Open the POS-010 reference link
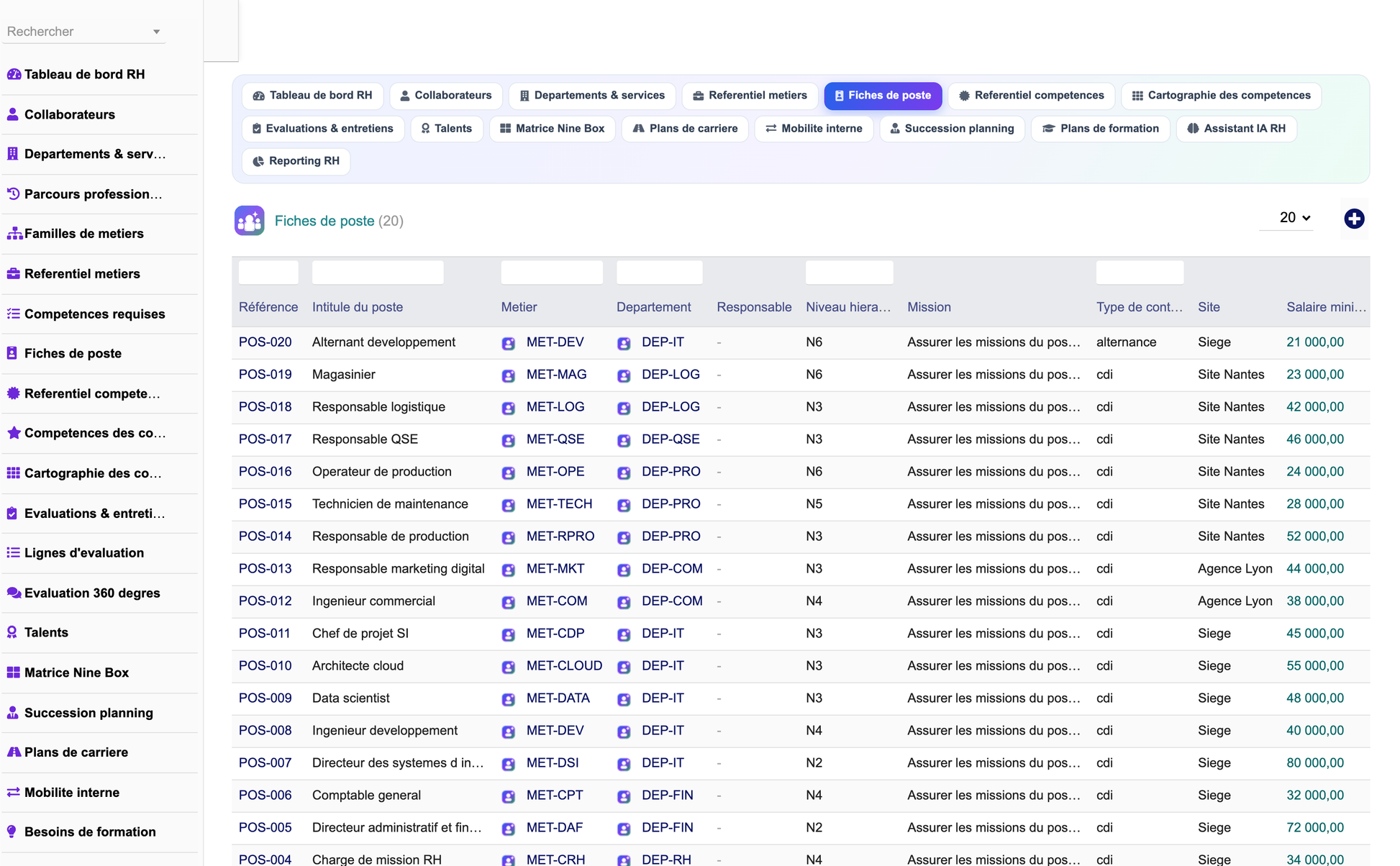The width and height of the screenshot is (1400, 866). tap(265, 666)
